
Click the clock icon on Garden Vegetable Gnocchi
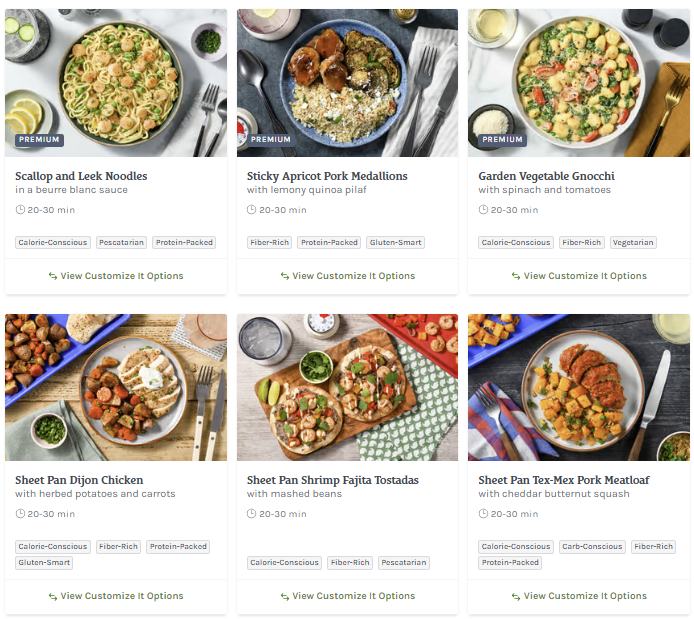click(483, 210)
